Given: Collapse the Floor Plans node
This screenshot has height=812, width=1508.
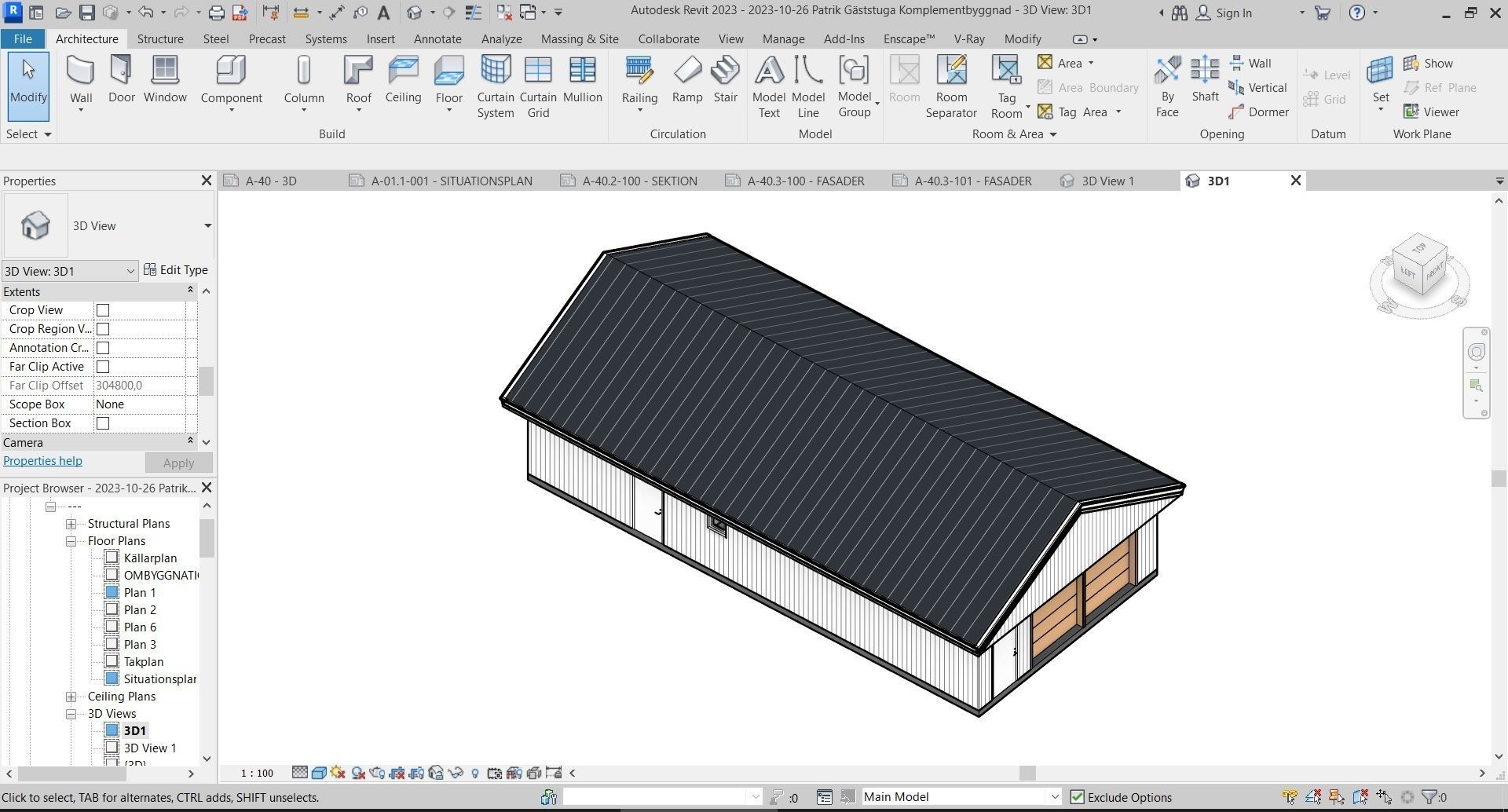Looking at the screenshot, I should [71, 541].
